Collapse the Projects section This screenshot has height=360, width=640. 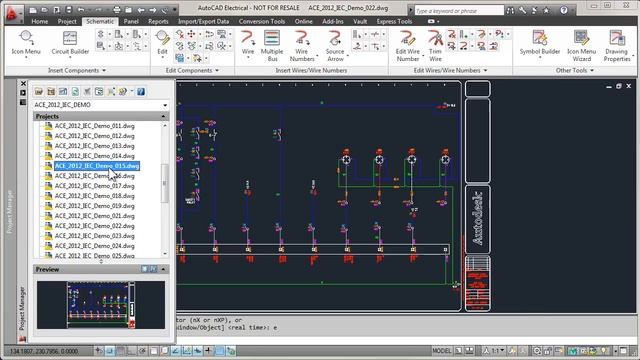pos(163,116)
